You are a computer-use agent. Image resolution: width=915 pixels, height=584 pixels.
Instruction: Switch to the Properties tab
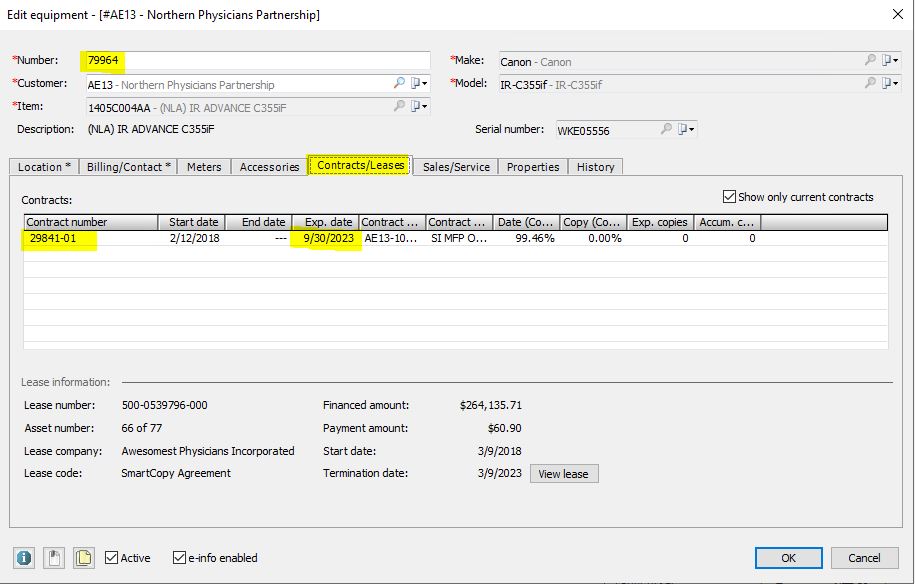pyautogui.click(x=533, y=167)
